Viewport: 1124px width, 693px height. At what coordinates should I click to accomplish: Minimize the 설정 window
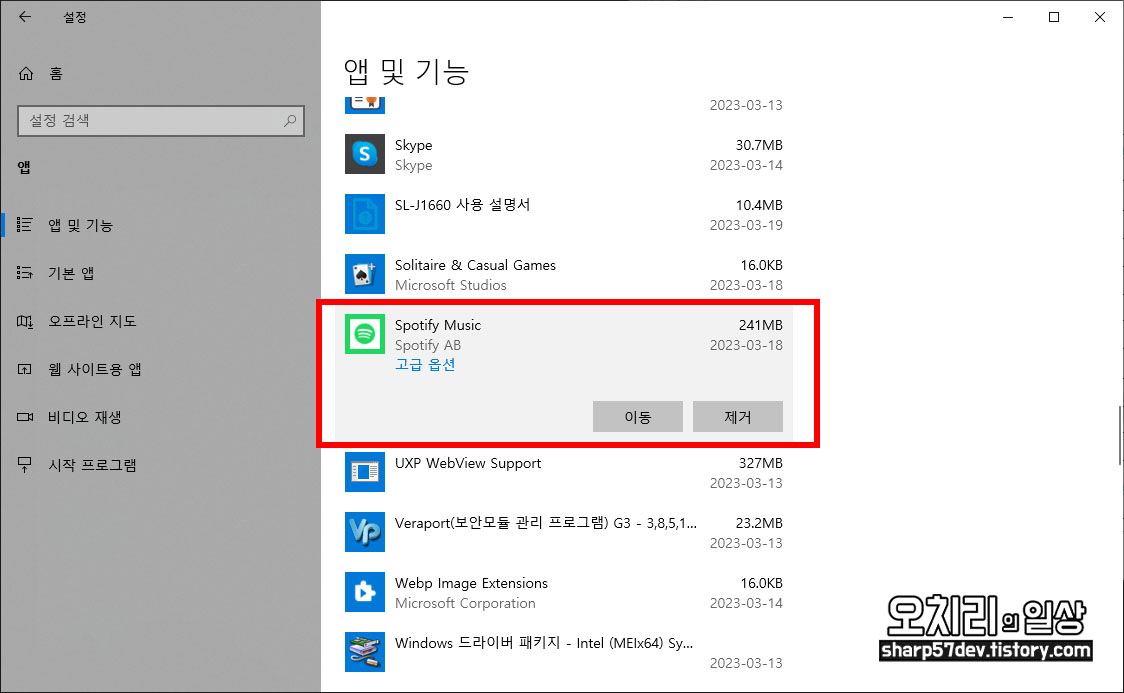(x=1008, y=17)
